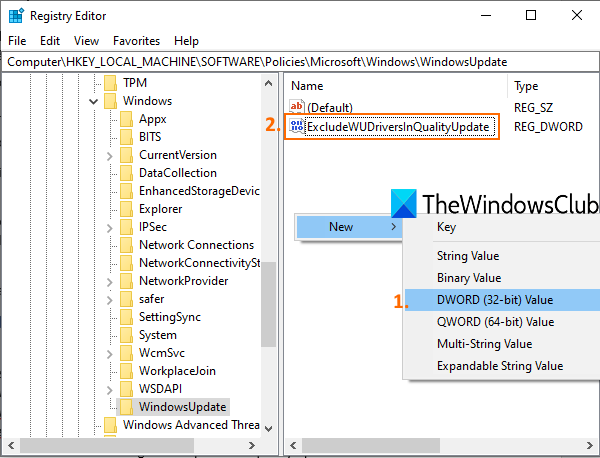Choose Multi-String Value from the submenu
This screenshot has width=600, height=458.
click(502, 344)
